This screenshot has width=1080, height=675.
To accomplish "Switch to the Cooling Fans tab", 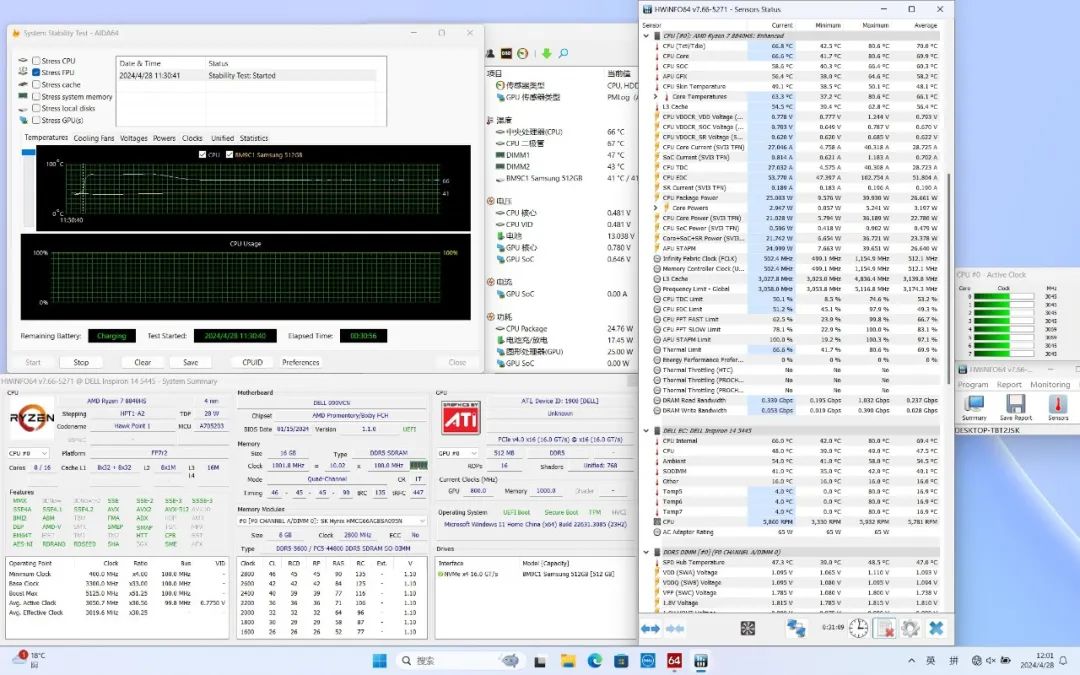I will coord(94,138).
